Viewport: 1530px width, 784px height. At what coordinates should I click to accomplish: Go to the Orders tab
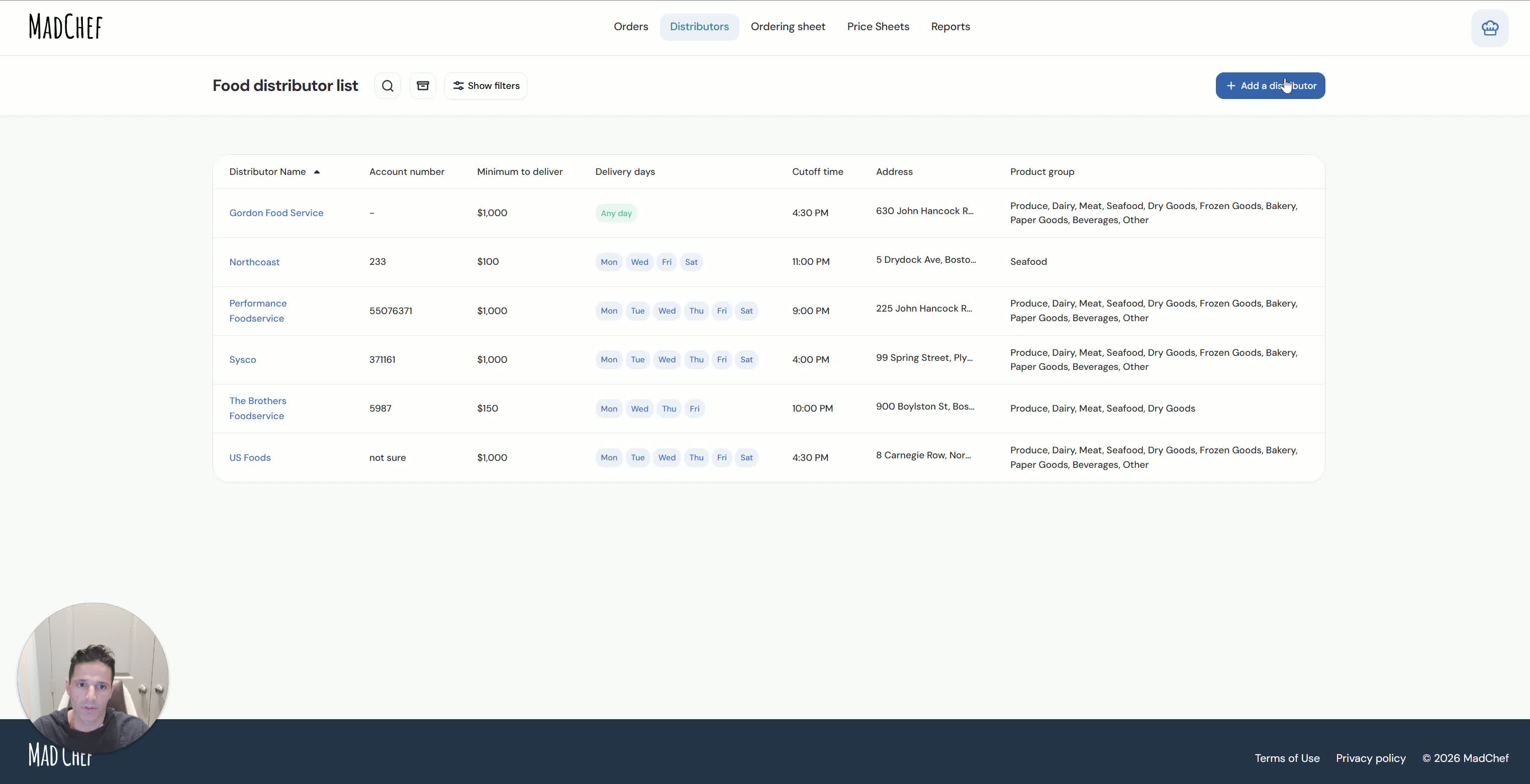(631, 27)
